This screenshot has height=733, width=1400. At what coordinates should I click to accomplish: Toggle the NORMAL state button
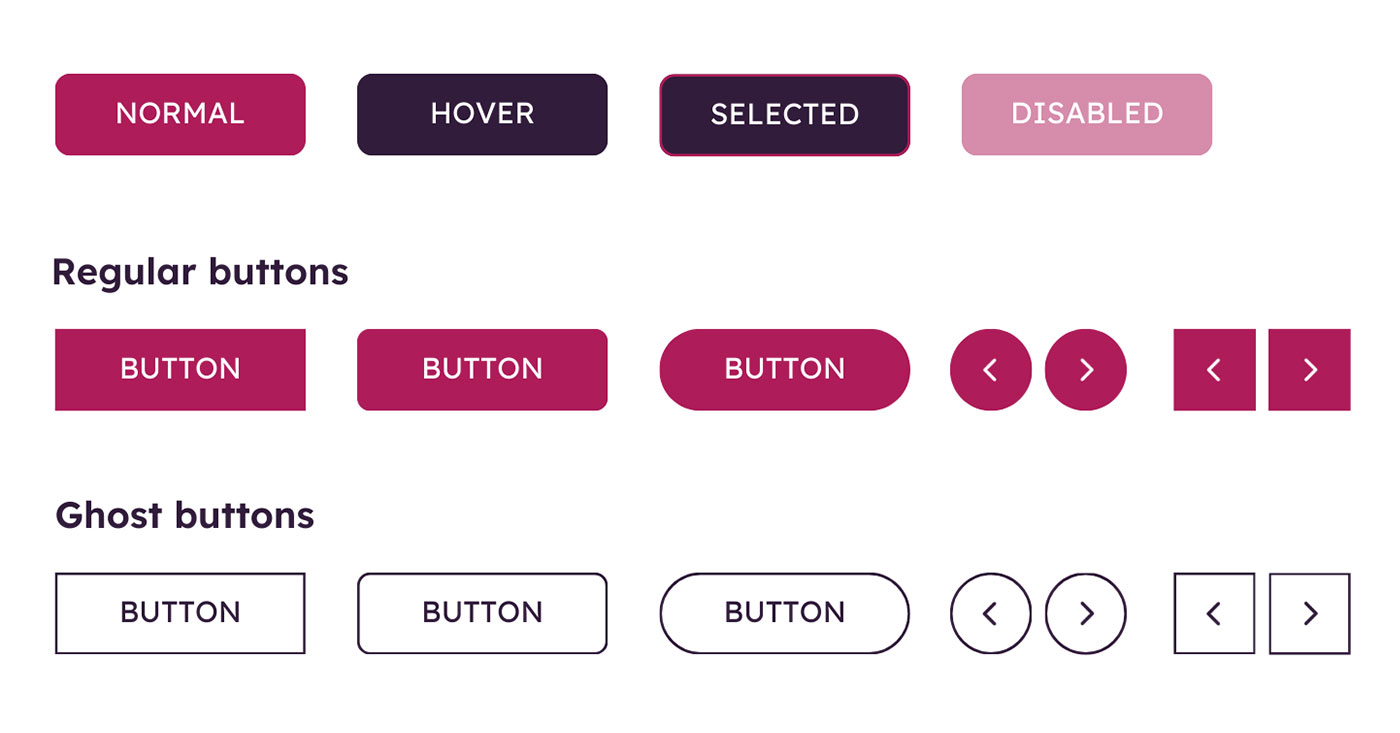(x=180, y=114)
